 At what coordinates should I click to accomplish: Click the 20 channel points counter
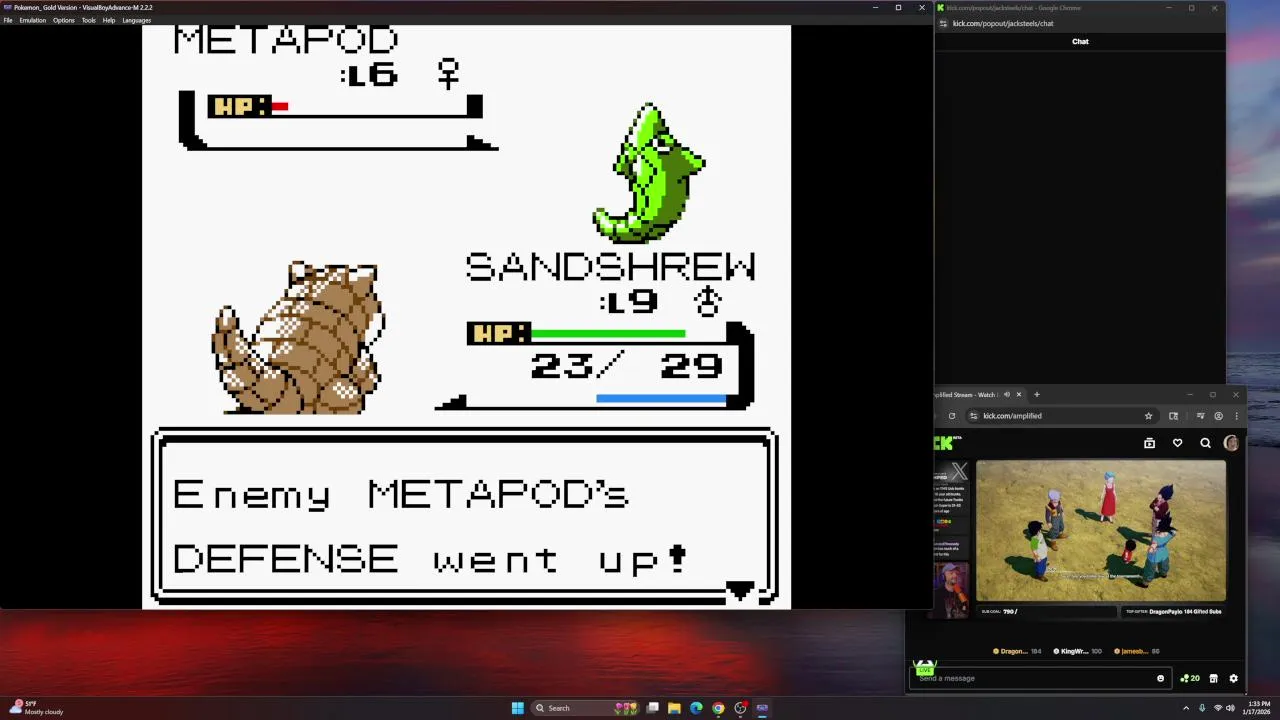1190,678
